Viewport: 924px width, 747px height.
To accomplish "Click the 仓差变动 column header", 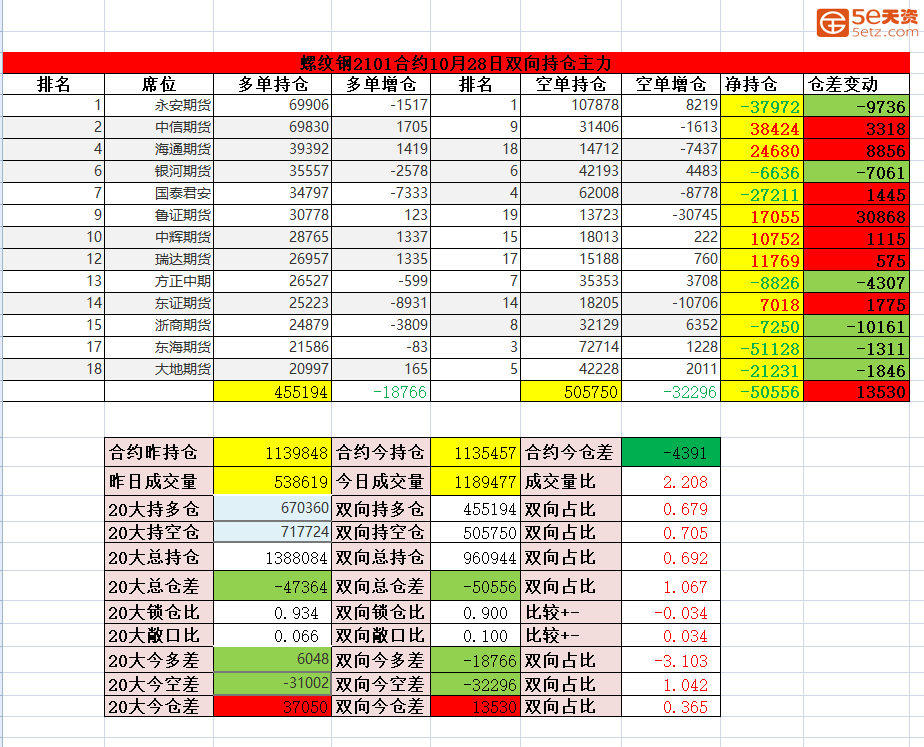I will 857,84.
